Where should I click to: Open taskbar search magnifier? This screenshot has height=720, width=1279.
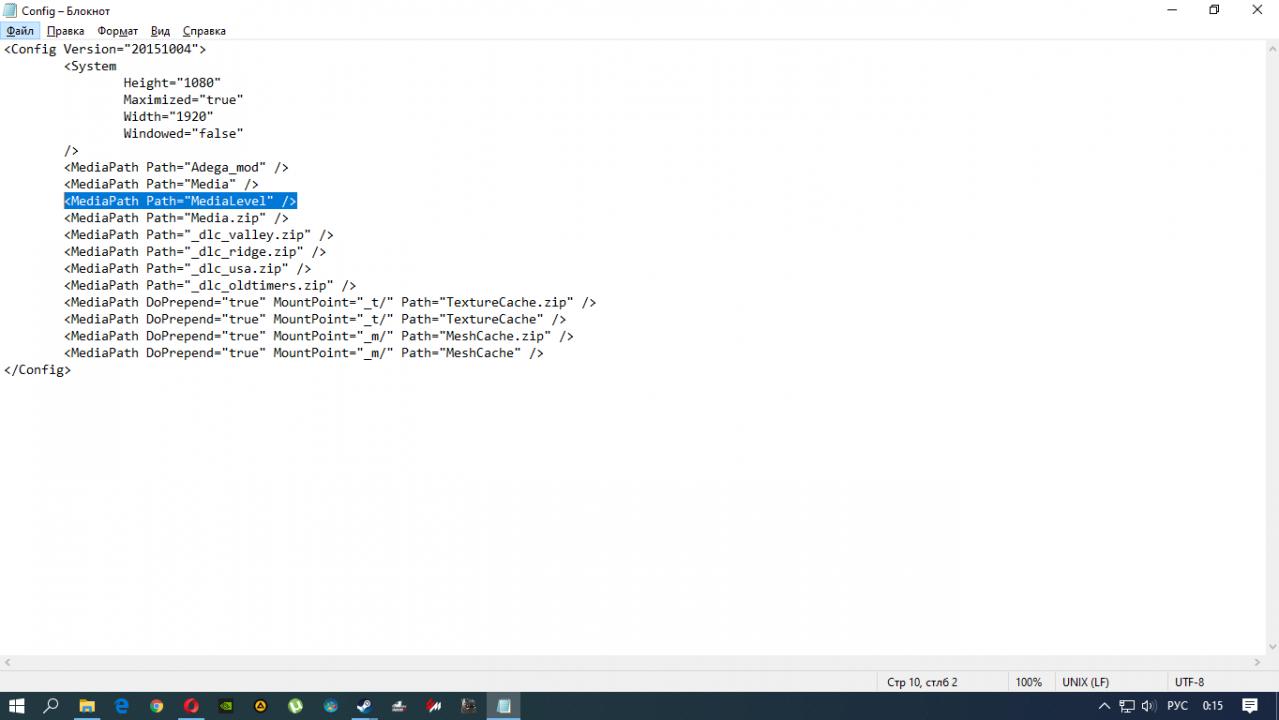51,706
